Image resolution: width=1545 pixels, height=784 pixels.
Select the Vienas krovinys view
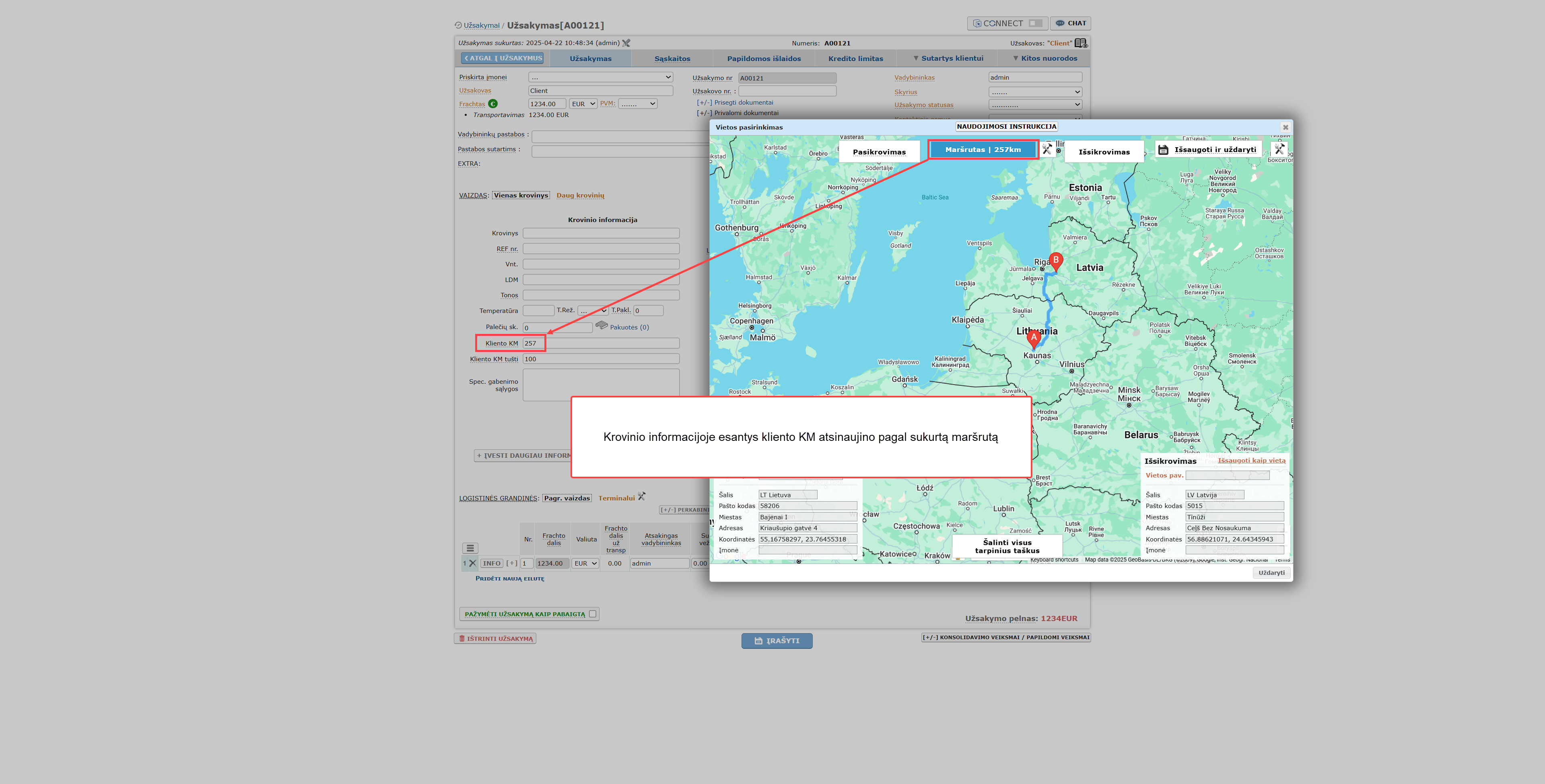click(521, 195)
